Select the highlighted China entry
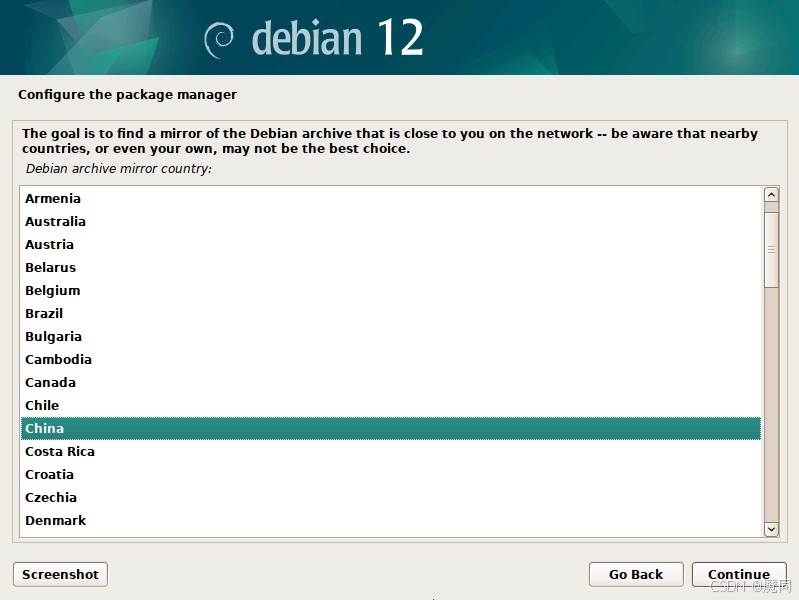The image size is (799, 600). point(391,428)
